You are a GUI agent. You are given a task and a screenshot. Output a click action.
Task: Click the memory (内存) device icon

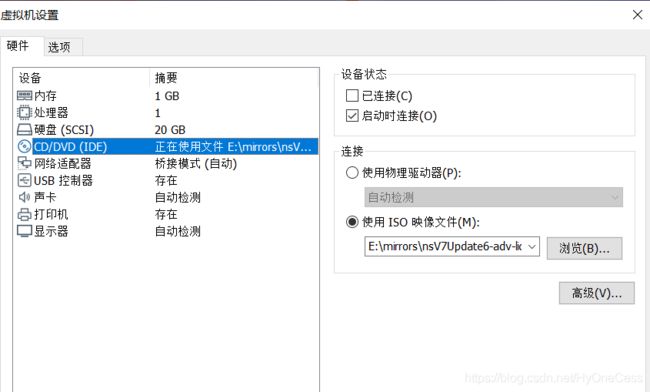pos(24,96)
